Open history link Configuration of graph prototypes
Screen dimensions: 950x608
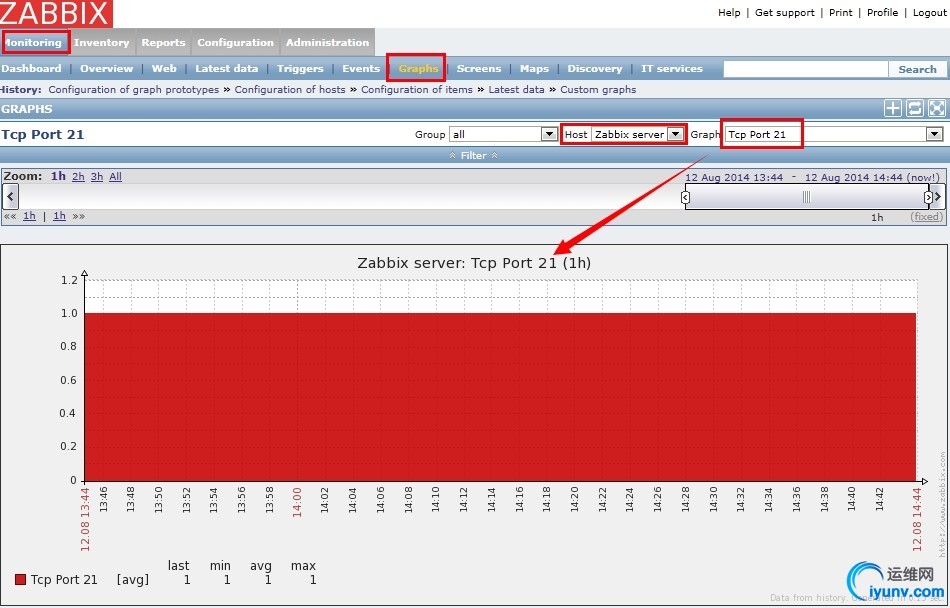(134, 90)
